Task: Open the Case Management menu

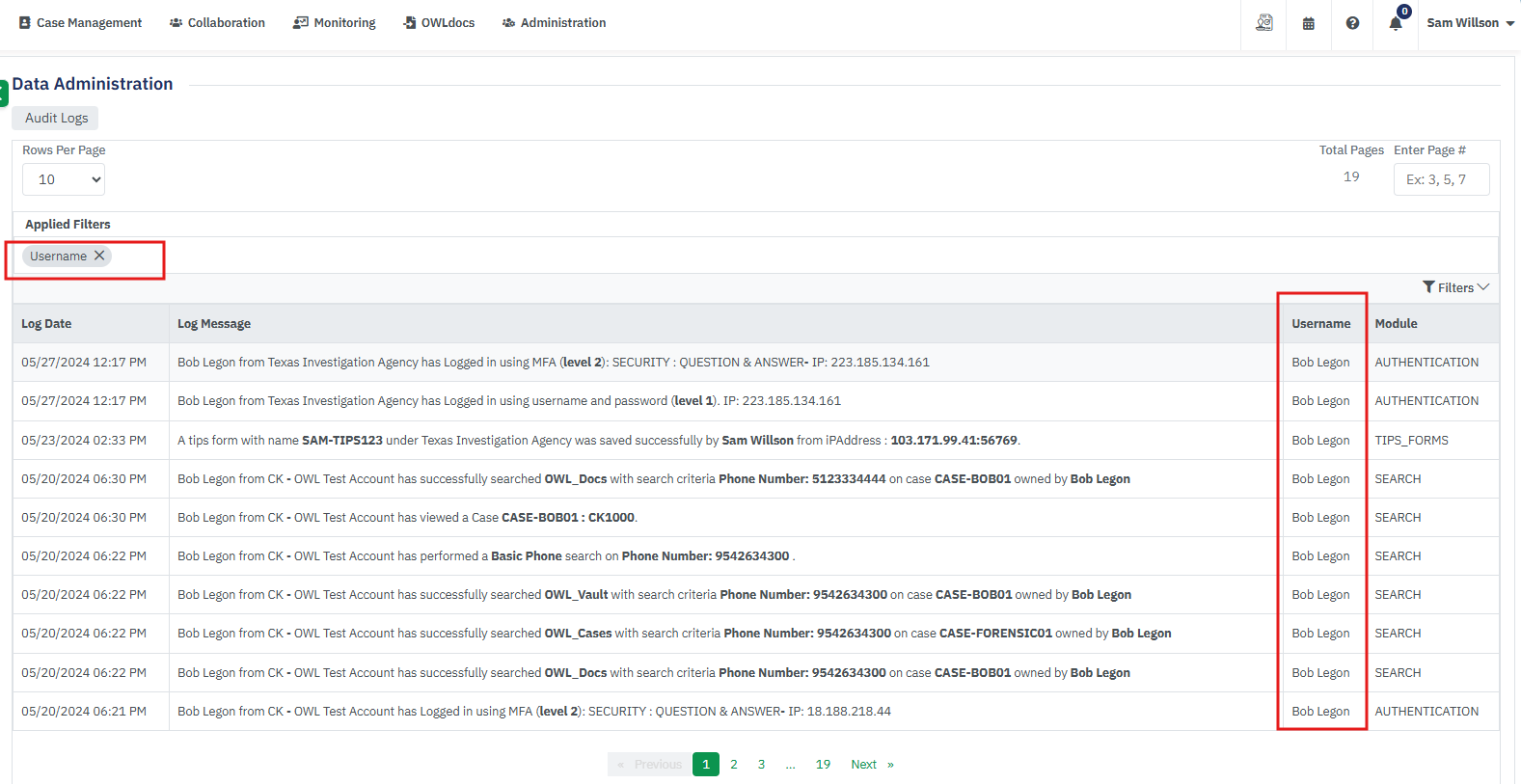Action: pyautogui.click(x=80, y=22)
